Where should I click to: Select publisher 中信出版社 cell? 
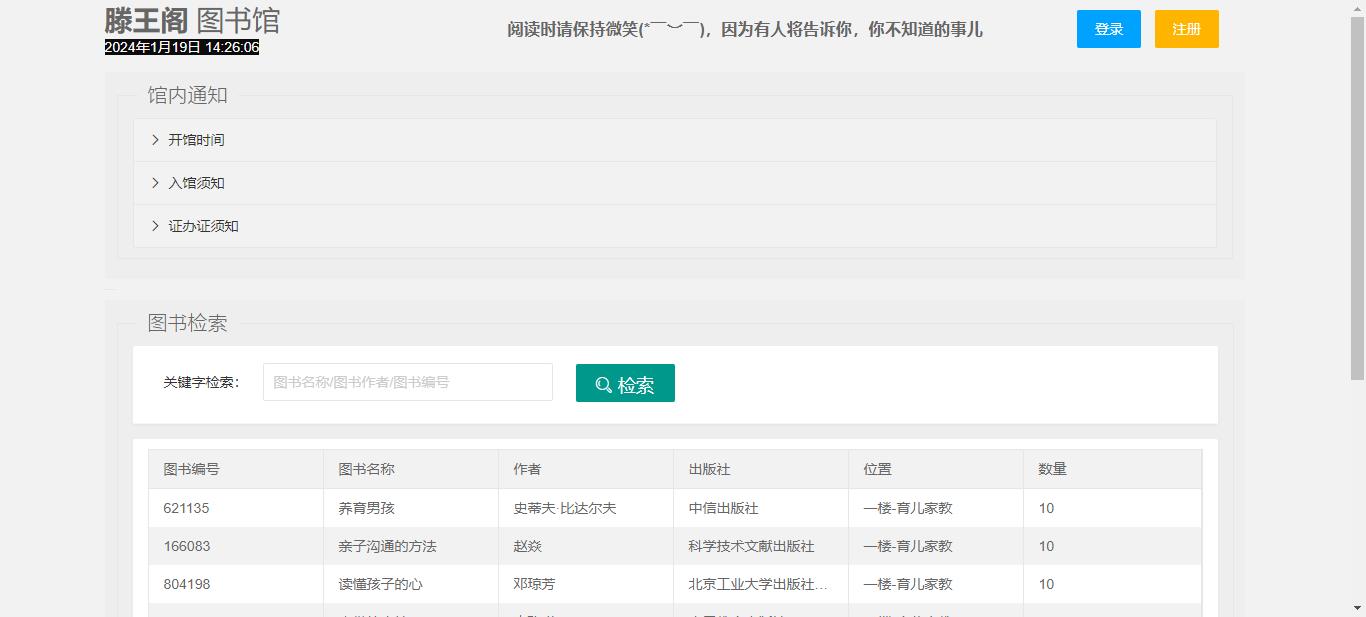[x=761, y=508]
